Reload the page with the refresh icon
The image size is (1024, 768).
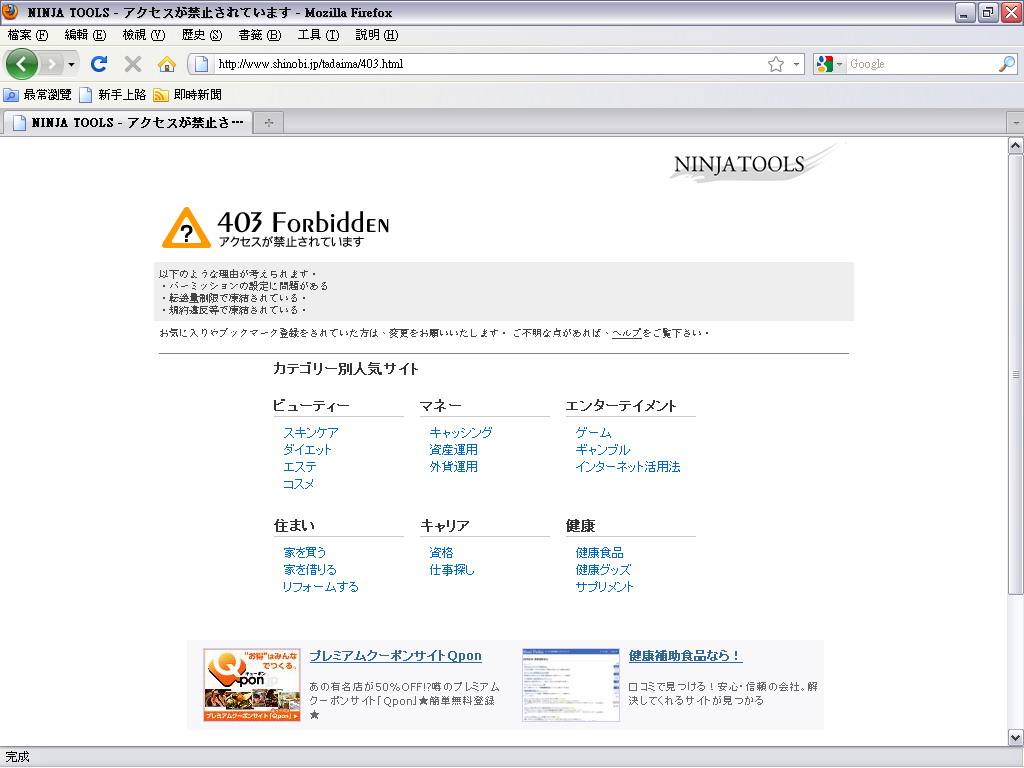99,64
